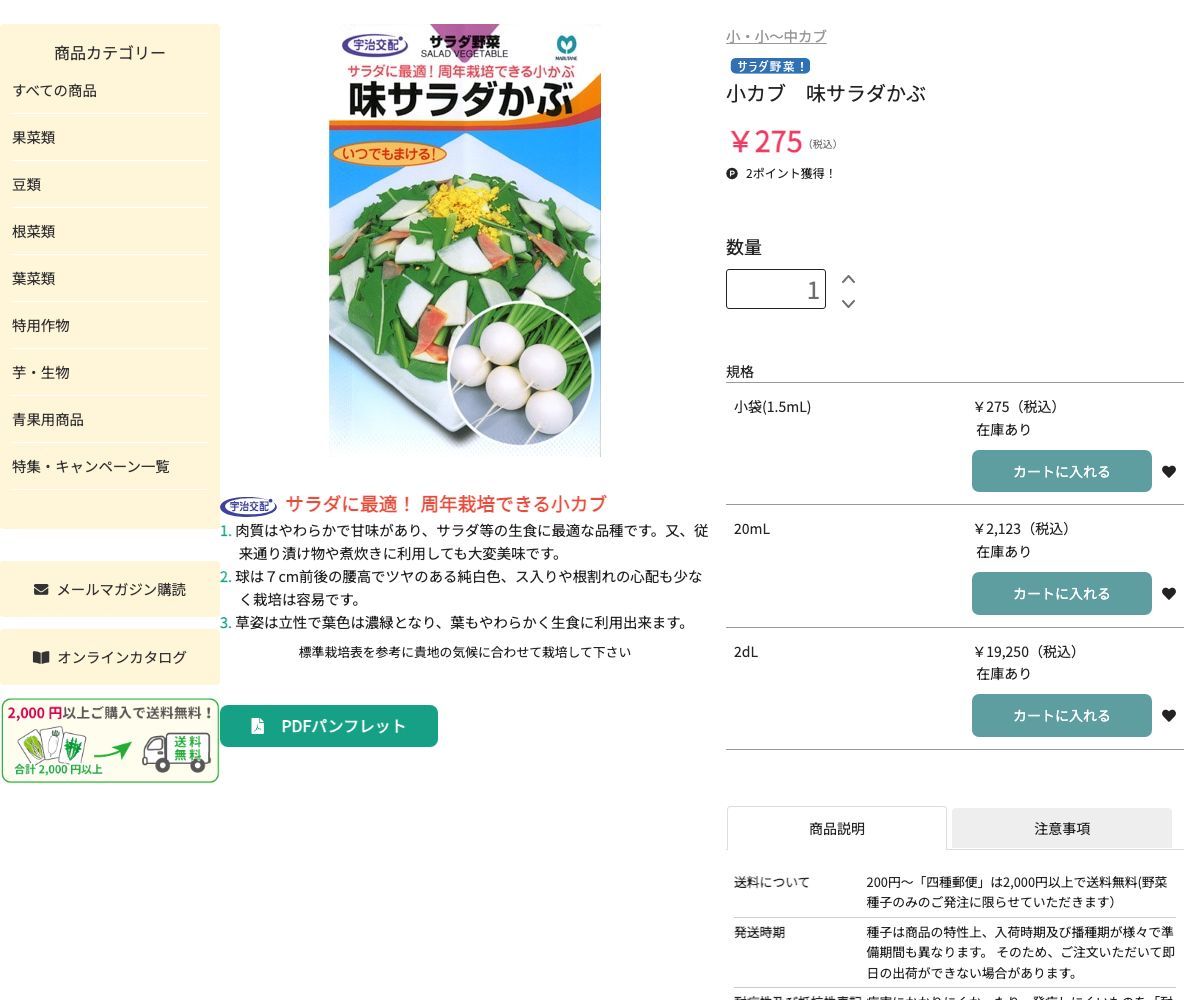Switch to the 注意事項 tab
This screenshot has width=1200, height=1000.
click(x=1062, y=828)
